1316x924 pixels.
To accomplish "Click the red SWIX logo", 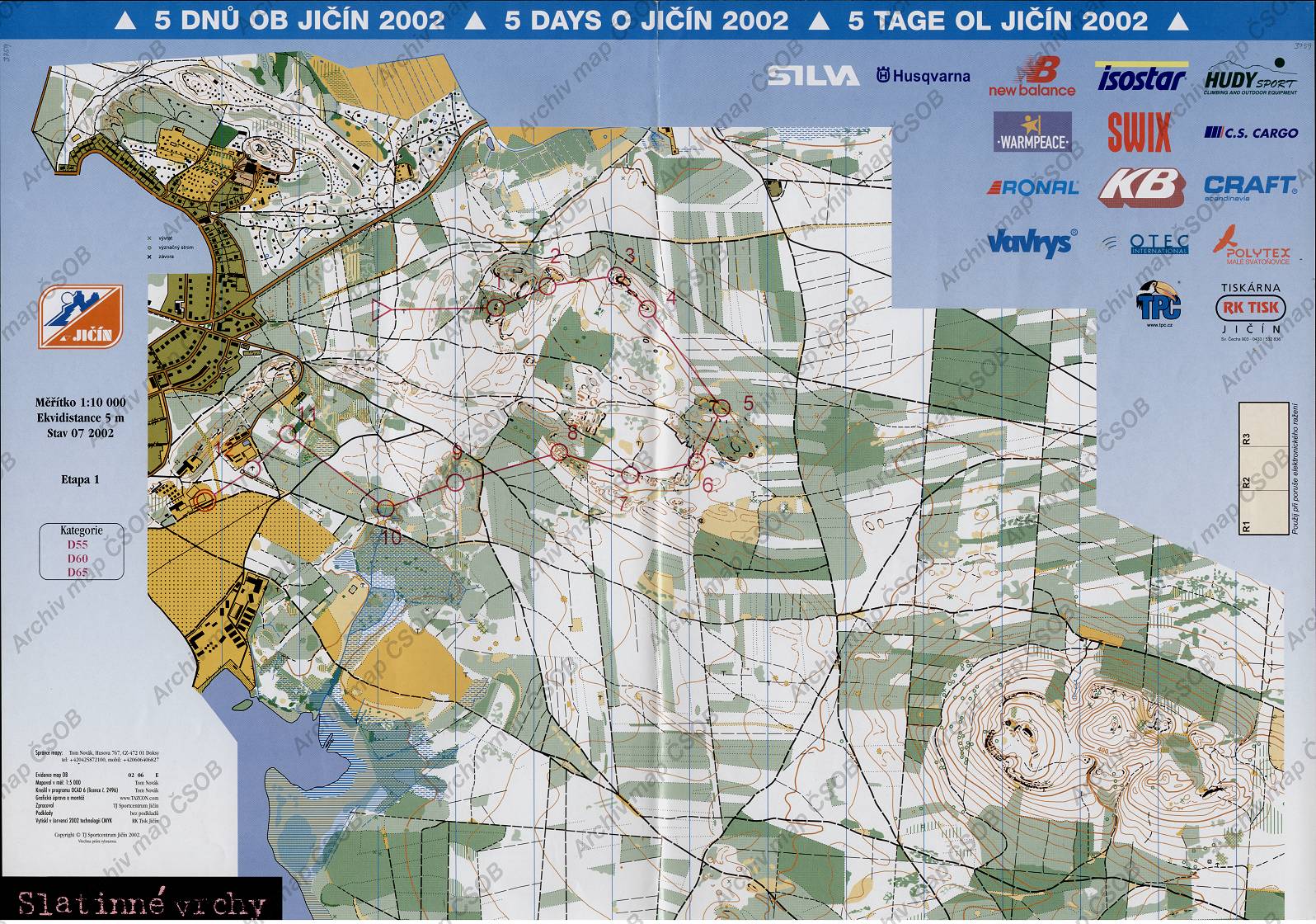I will point(1139,132).
